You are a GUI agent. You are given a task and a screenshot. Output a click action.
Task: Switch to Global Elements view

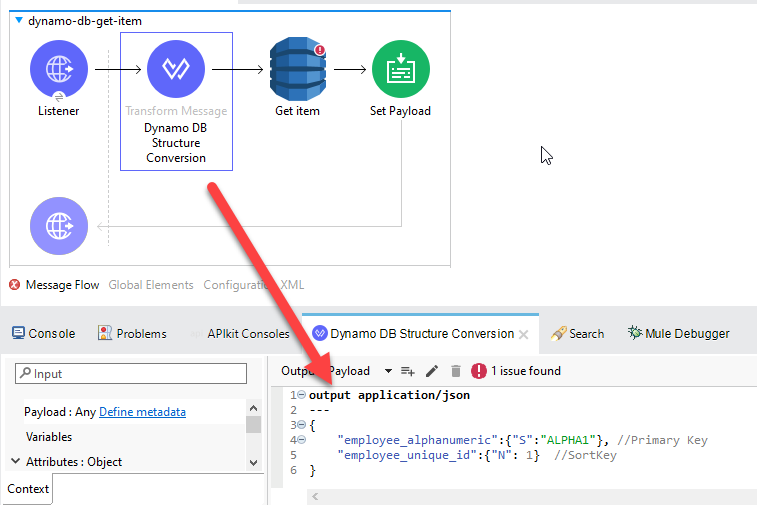click(151, 285)
